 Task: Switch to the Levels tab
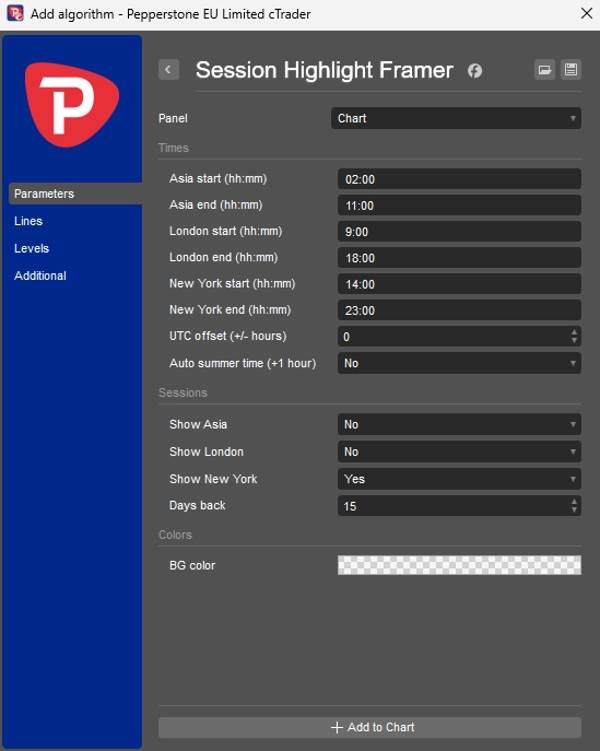(32, 248)
